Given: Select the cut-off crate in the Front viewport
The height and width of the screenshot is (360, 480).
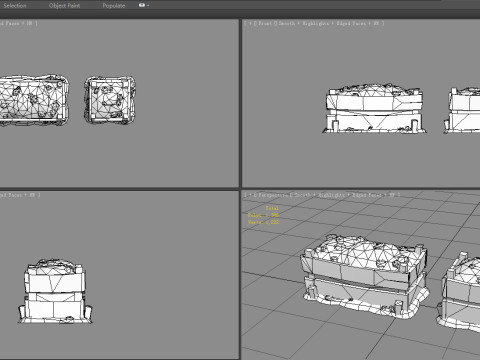Looking at the screenshot, I should (x=462, y=110).
